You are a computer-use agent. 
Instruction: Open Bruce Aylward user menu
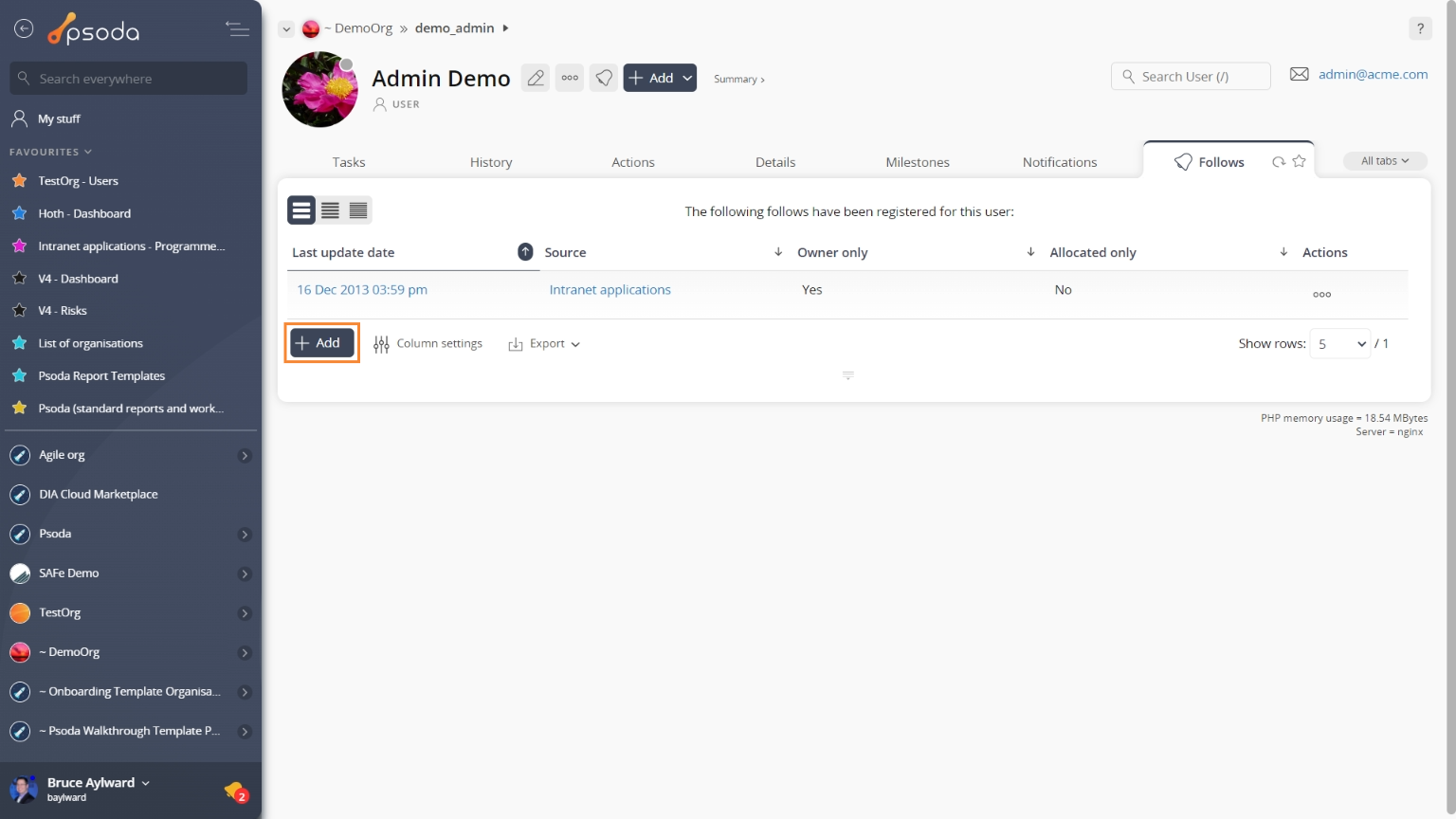pyautogui.click(x=98, y=783)
